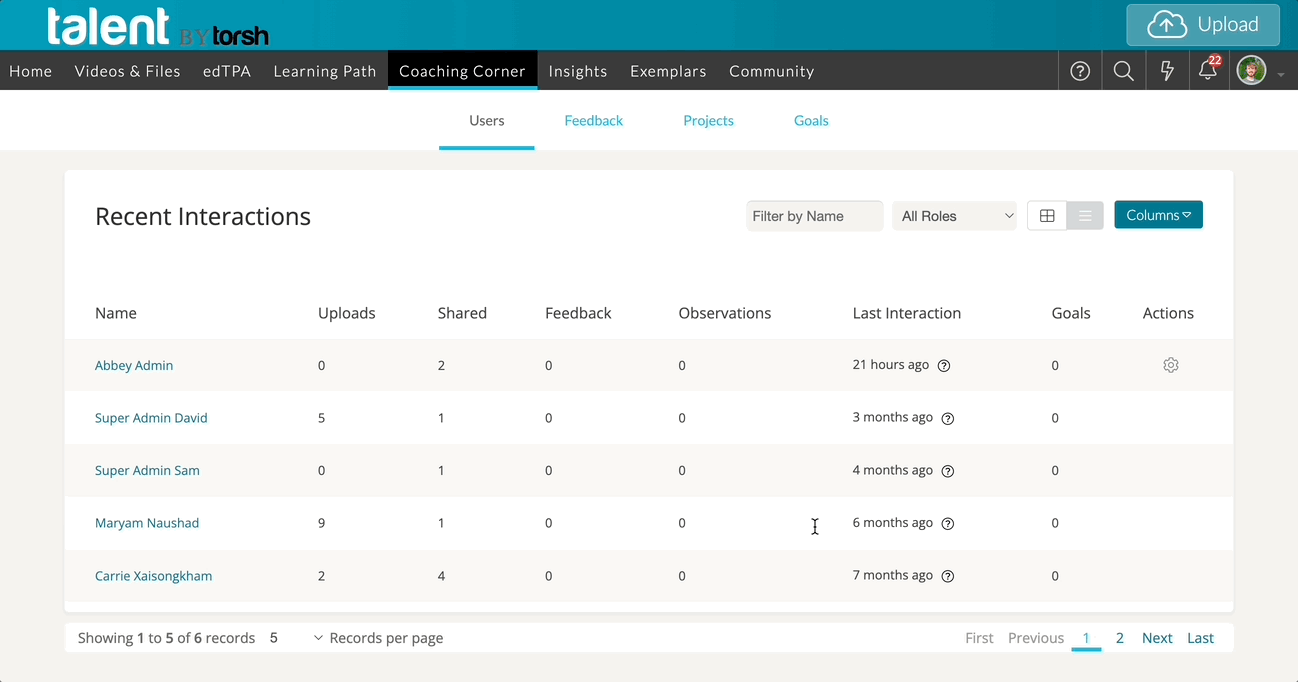This screenshot has height=682, width=1298.
Task: Open the Insights menu item
Action: [x=578, y=71]
